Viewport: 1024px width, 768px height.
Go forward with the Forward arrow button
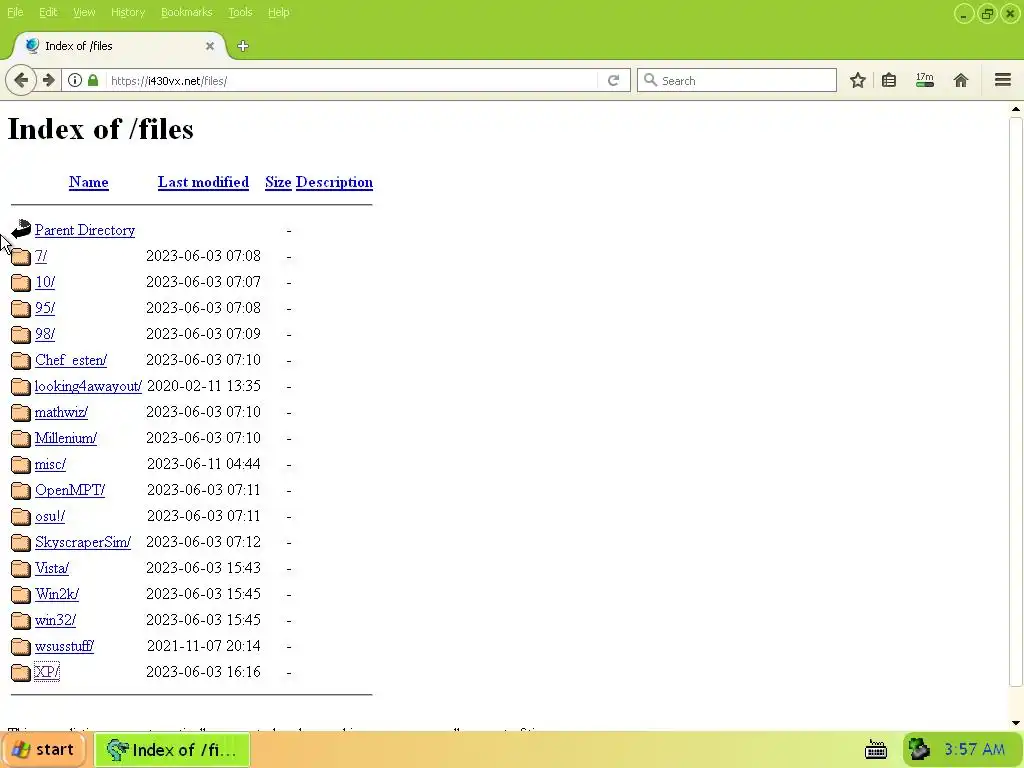click(x=49, y=80)
